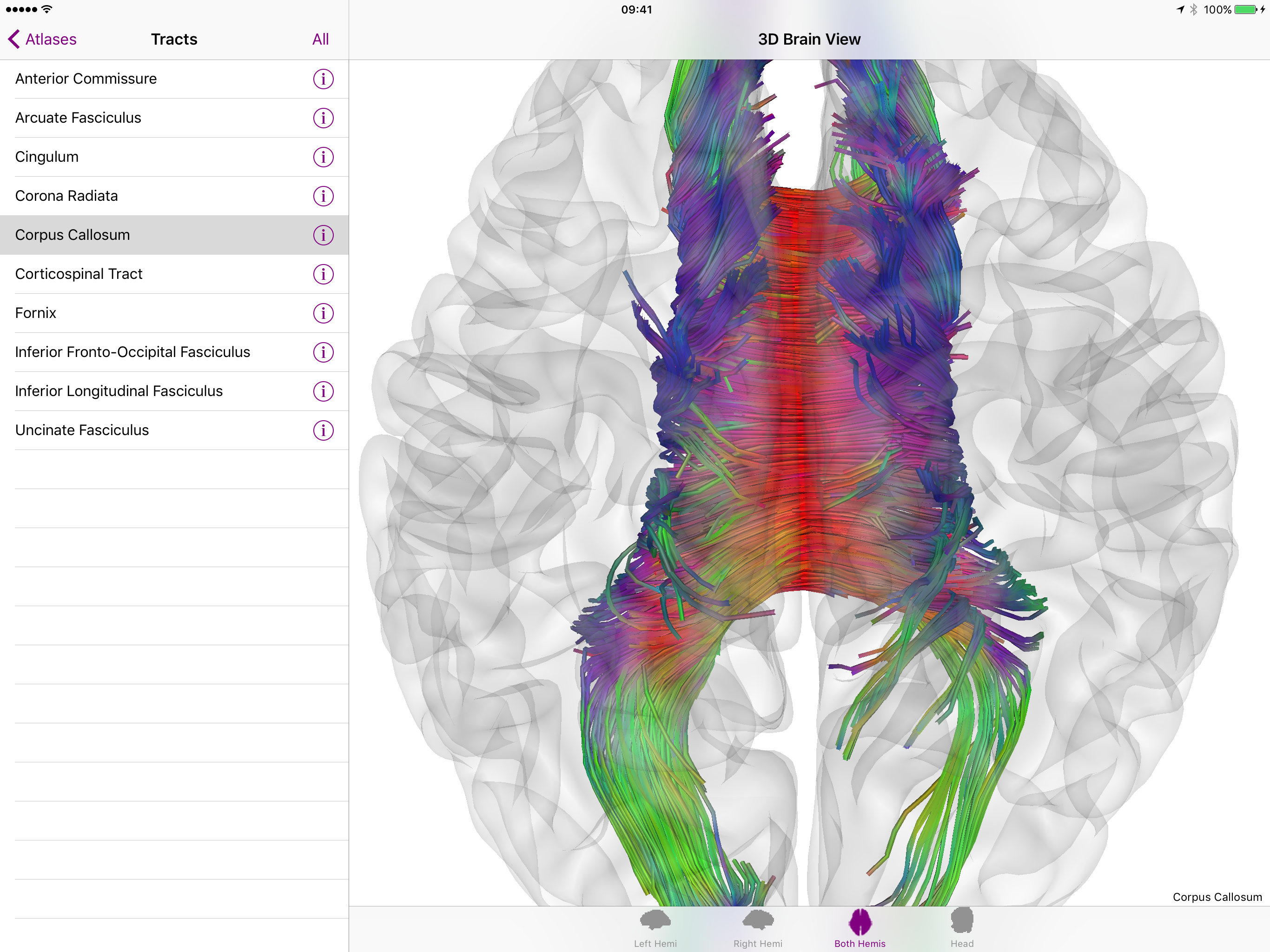Toggle the Corpus Callosum tract row

[x=73, y=235]
